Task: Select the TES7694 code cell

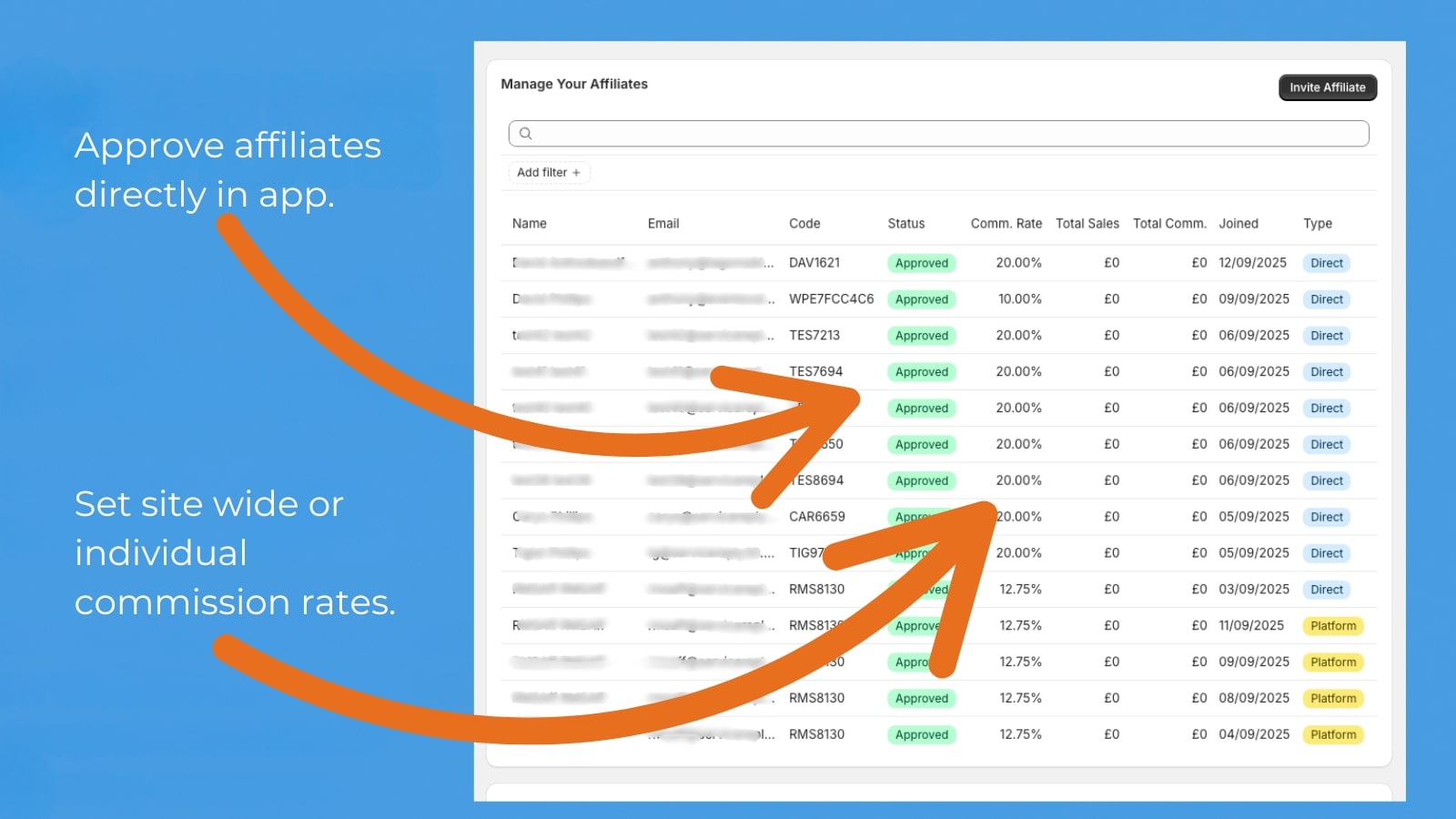Action: pyautogui.click(x=816, y=372)
